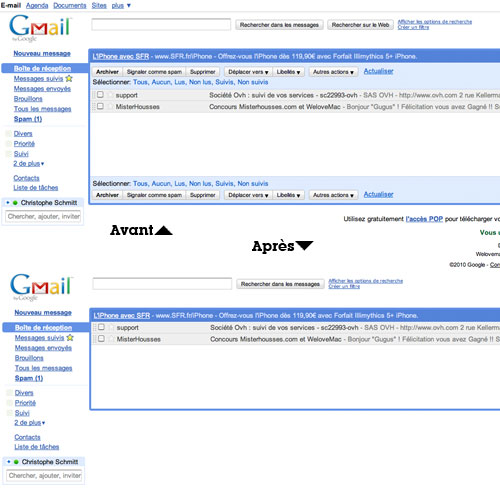Open 'Liste de tâches' in the Après sidebar
Viewport: 500px width, 492px height.
pos(37,447)
